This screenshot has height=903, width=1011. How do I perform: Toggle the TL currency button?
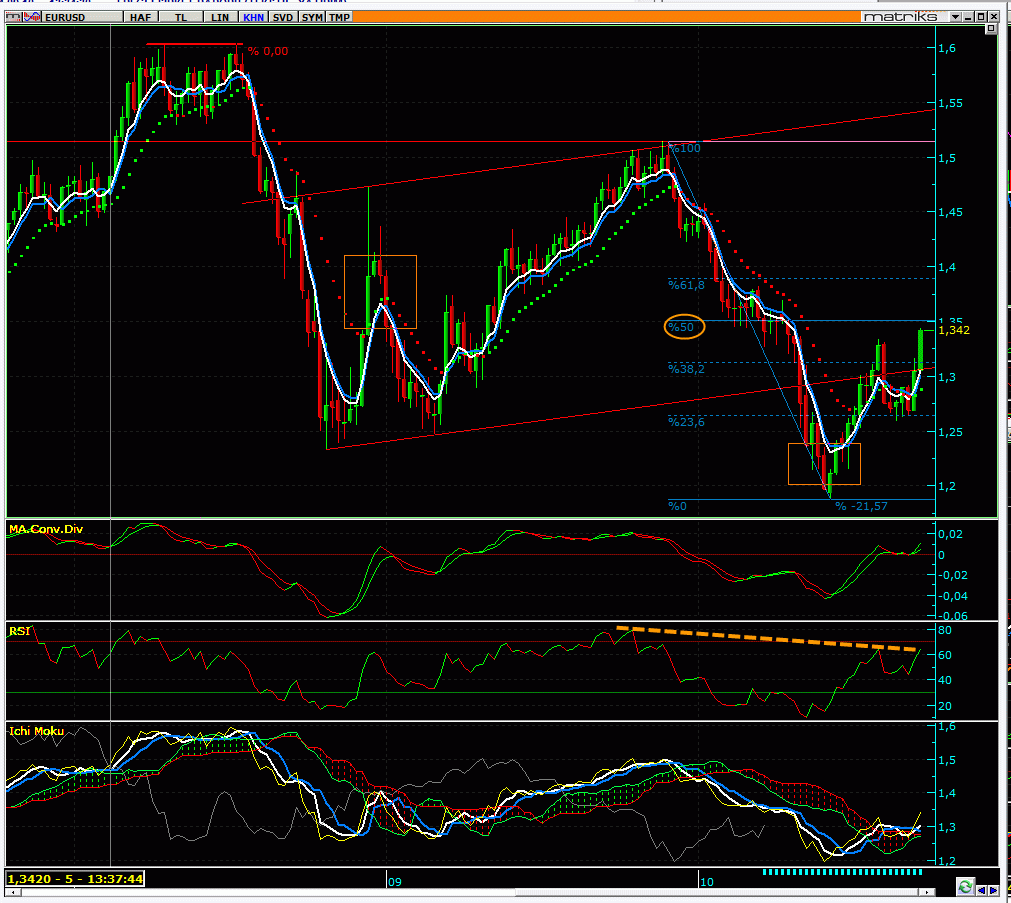pyautogui.click(x=180, y=17)
